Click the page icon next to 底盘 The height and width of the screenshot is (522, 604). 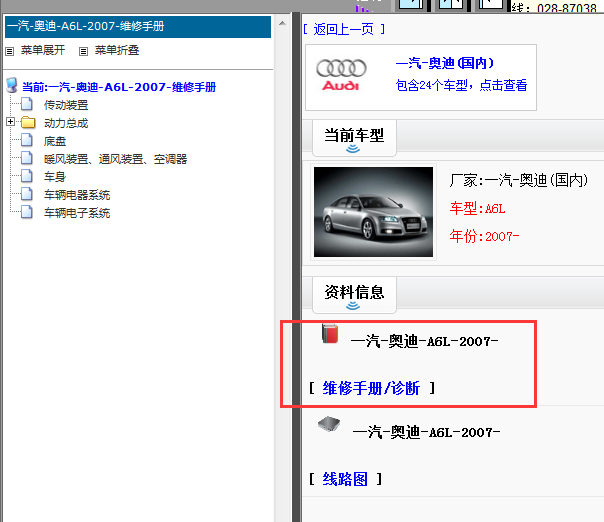(x=28, y=141)
